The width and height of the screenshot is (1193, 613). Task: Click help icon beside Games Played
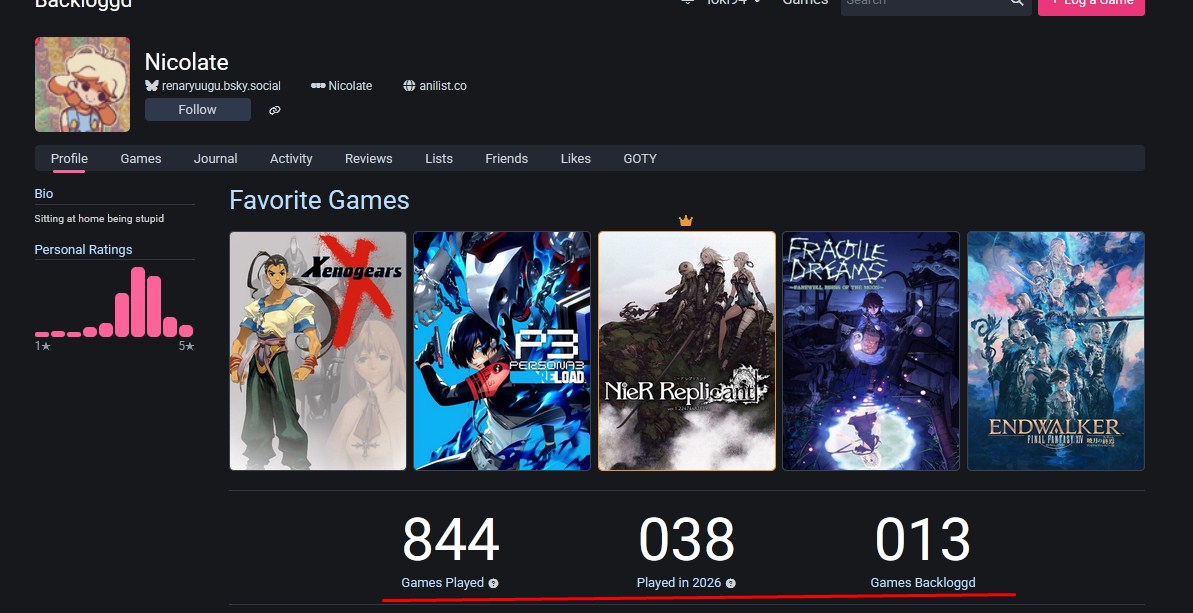[493, 583]
